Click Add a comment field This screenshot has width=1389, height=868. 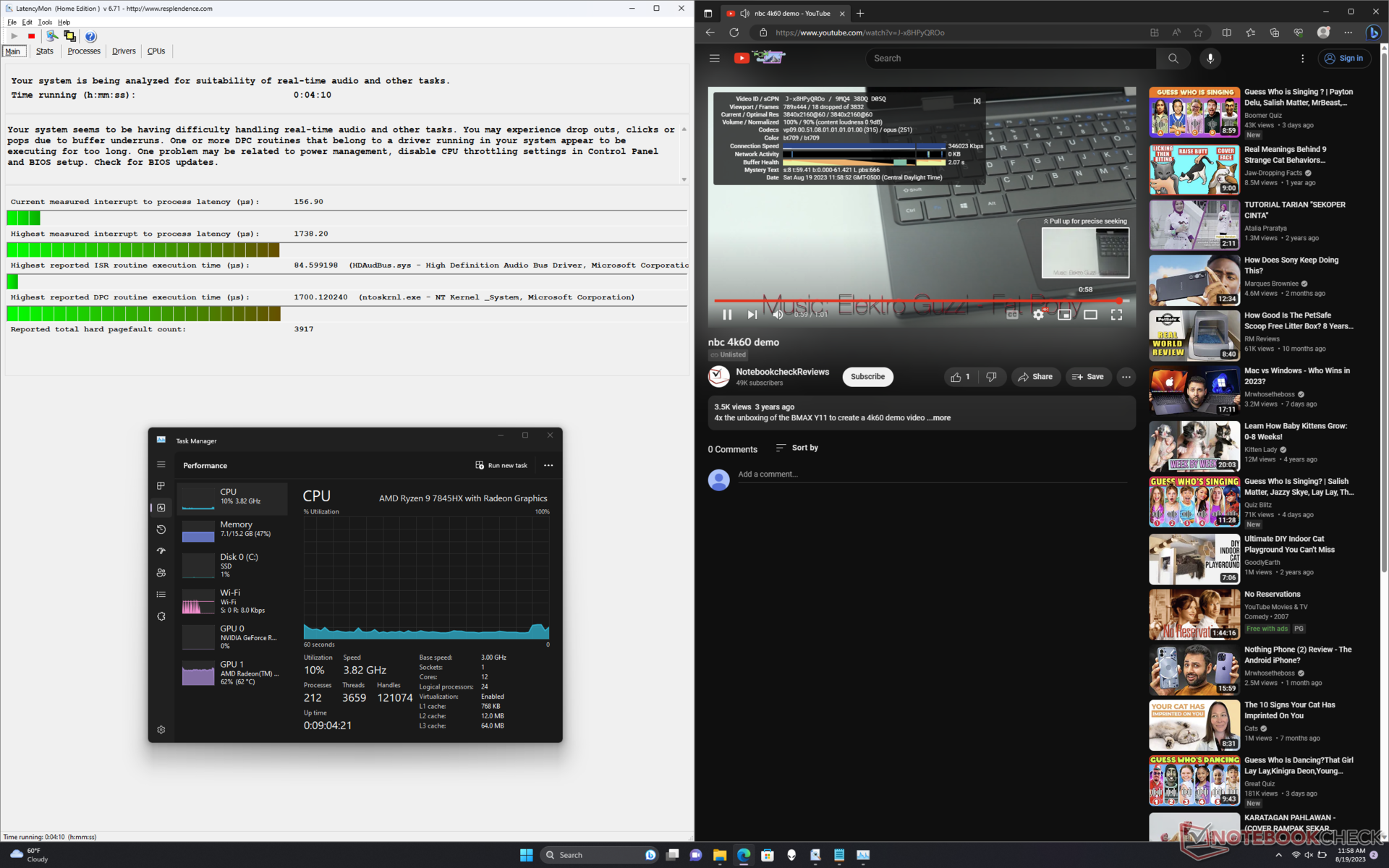click(932, 475)
